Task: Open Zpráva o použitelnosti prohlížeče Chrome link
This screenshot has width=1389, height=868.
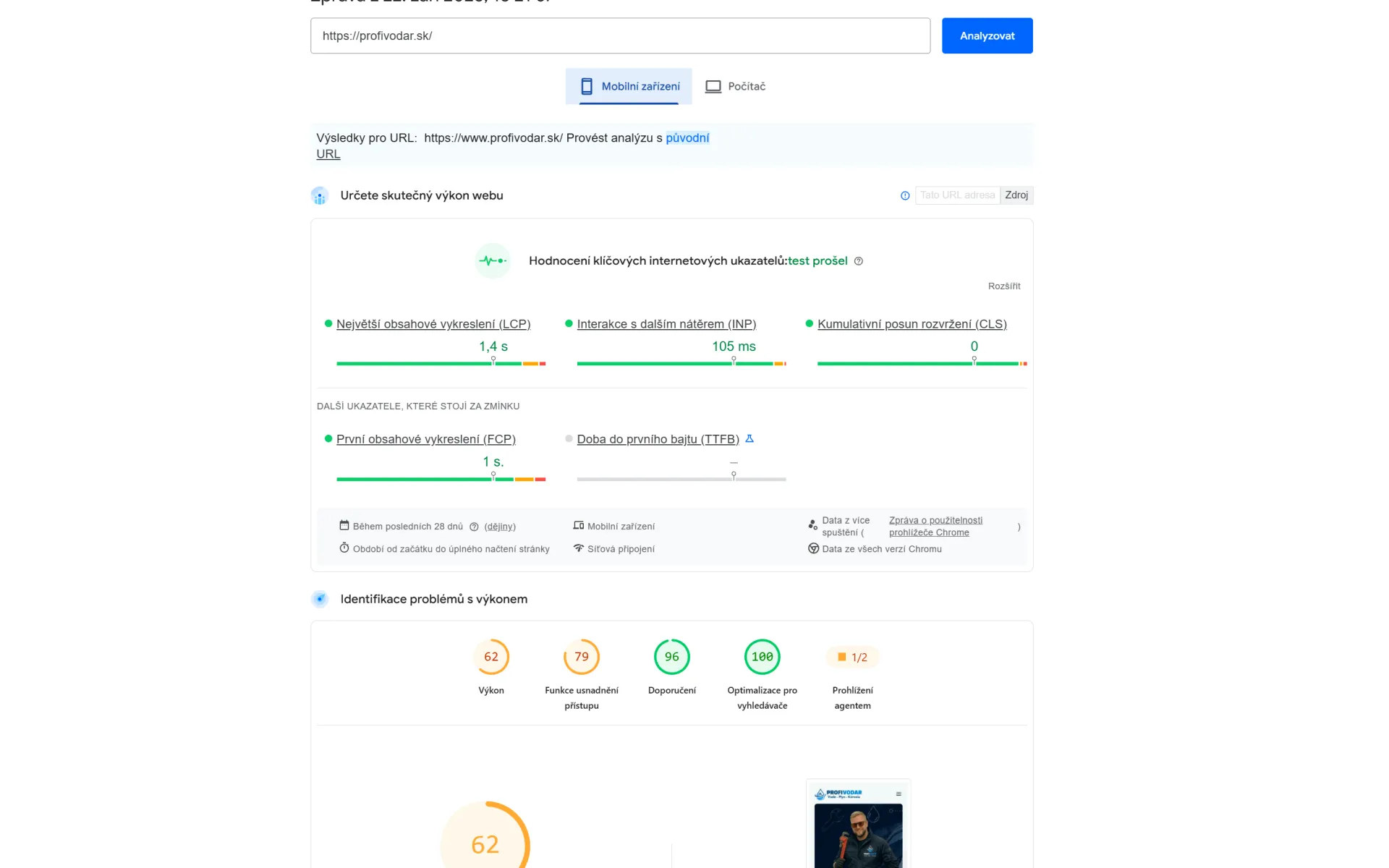Action: tap(935, 526)
